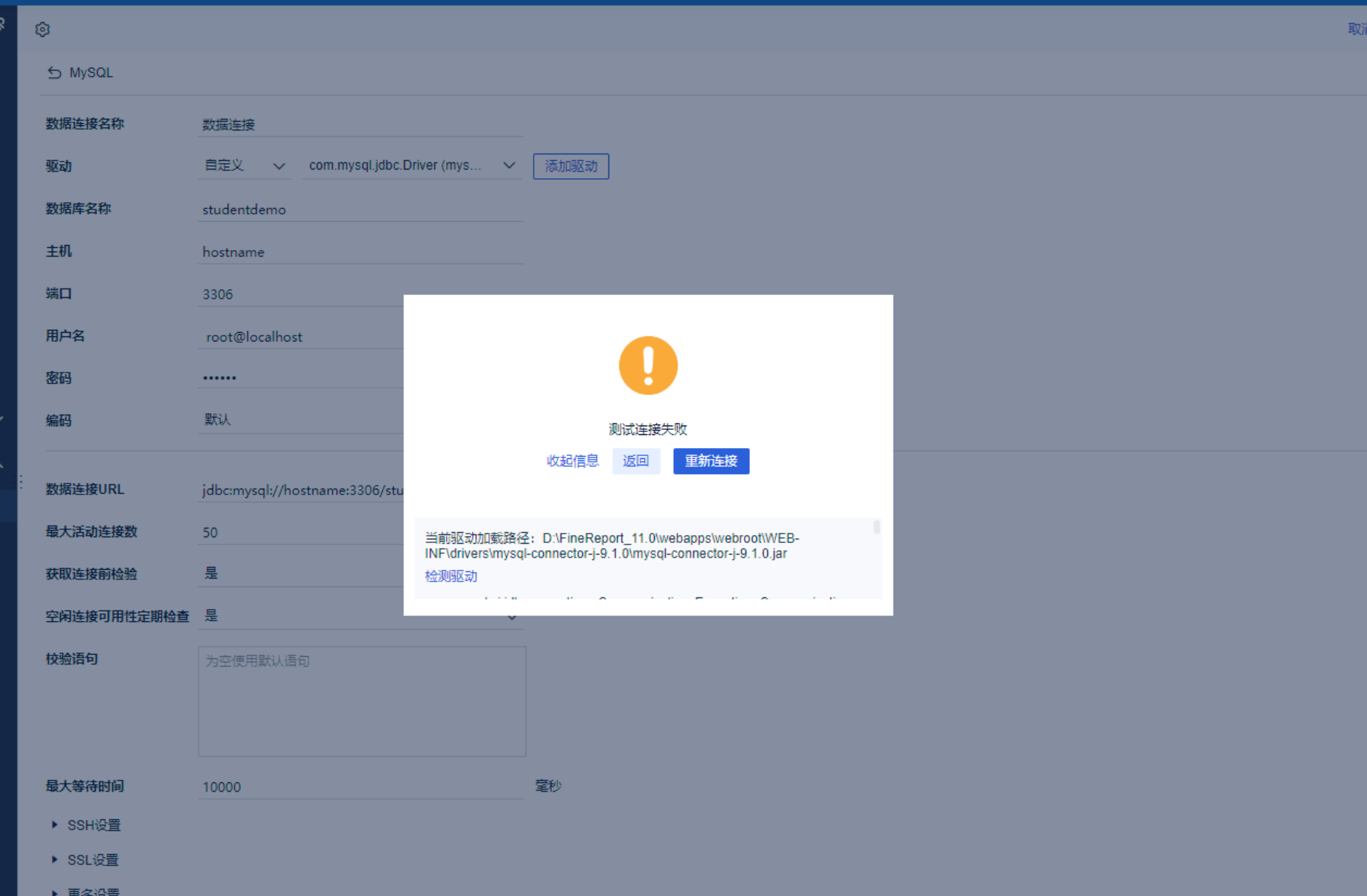Open the 编码 encoding dropdown
This screenshot has height=896, width=1367.
click(x=301, y=420)
